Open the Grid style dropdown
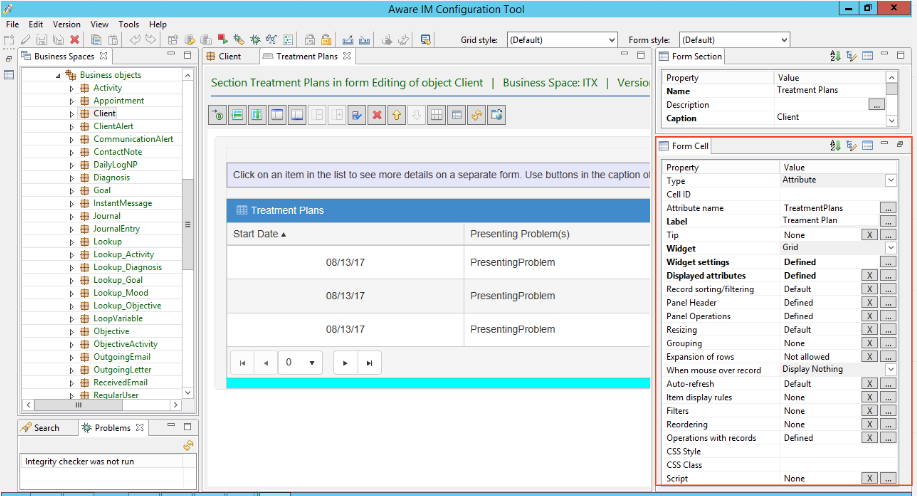 tap(561, 40)
